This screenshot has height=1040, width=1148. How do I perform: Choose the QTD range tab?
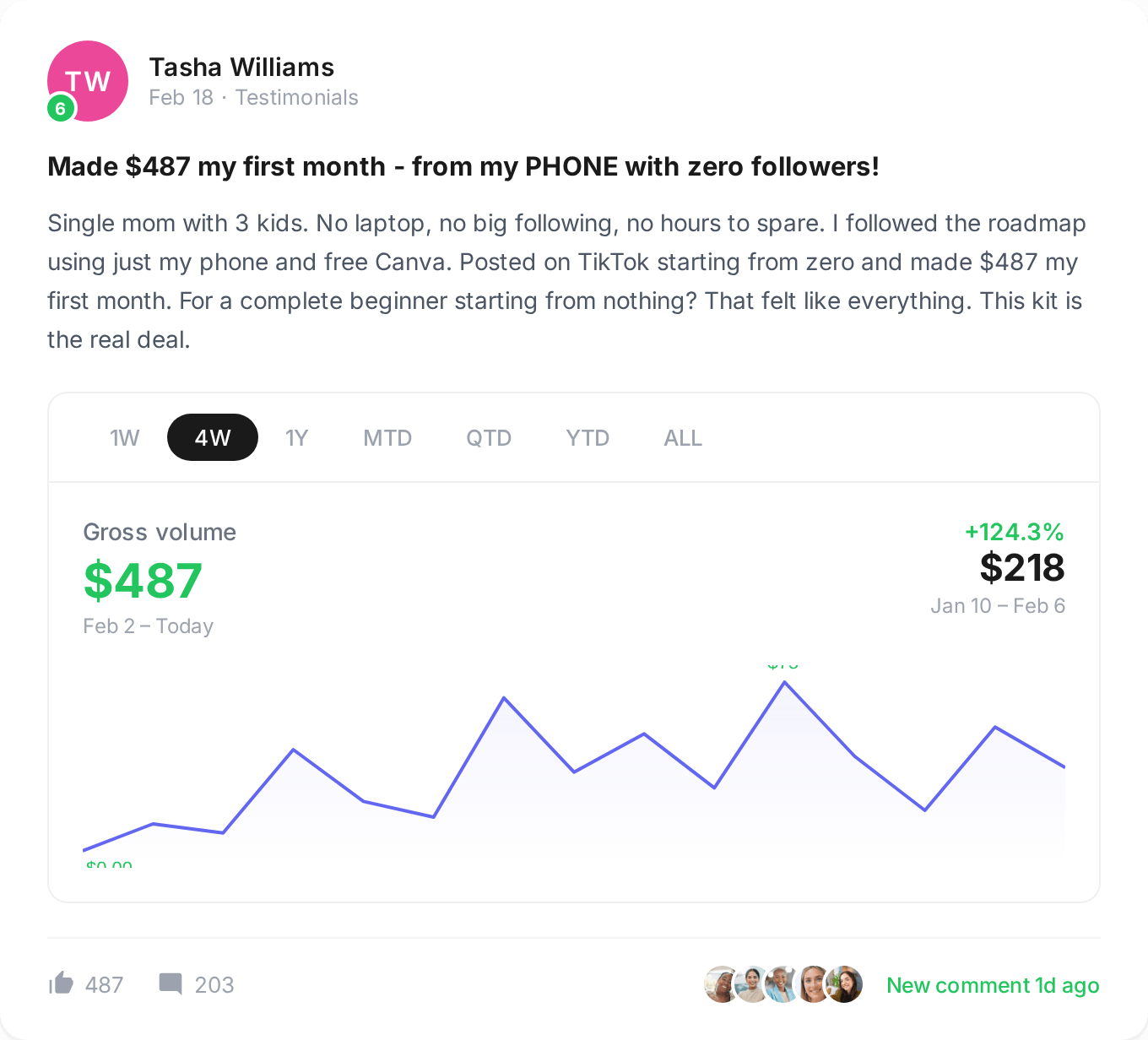[489, 438]
